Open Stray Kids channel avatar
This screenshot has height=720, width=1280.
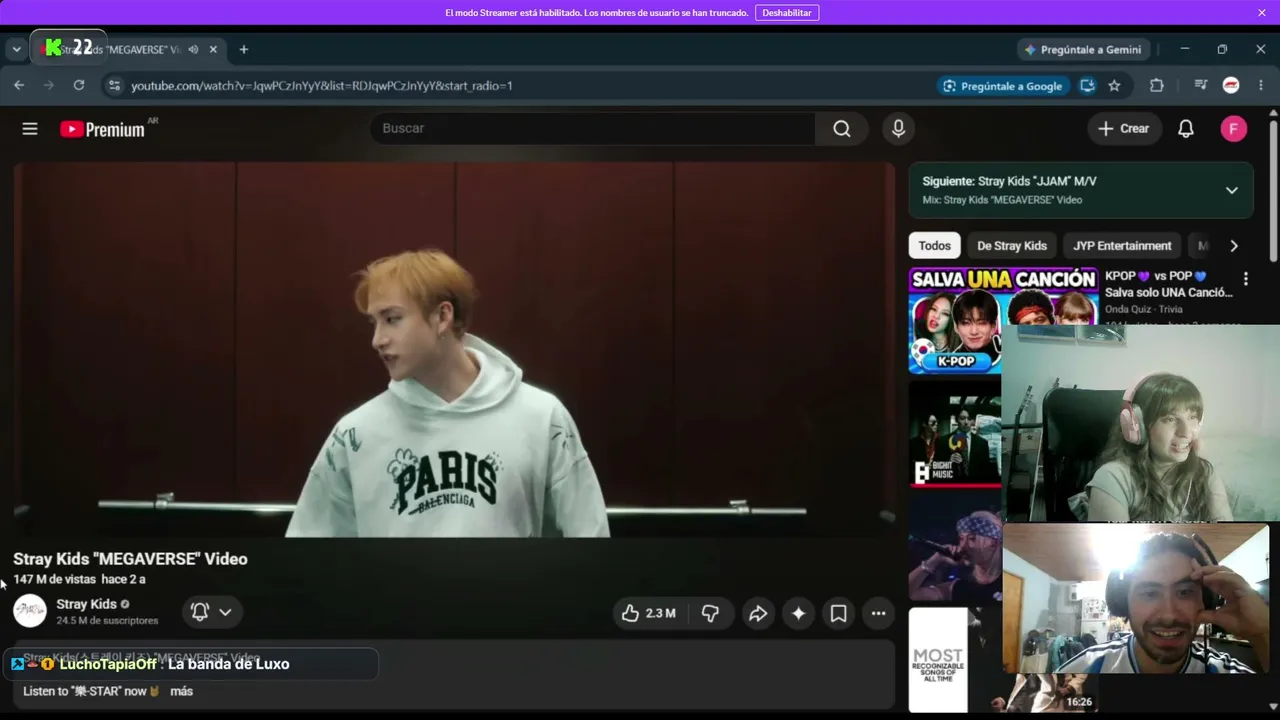point(30,611)
